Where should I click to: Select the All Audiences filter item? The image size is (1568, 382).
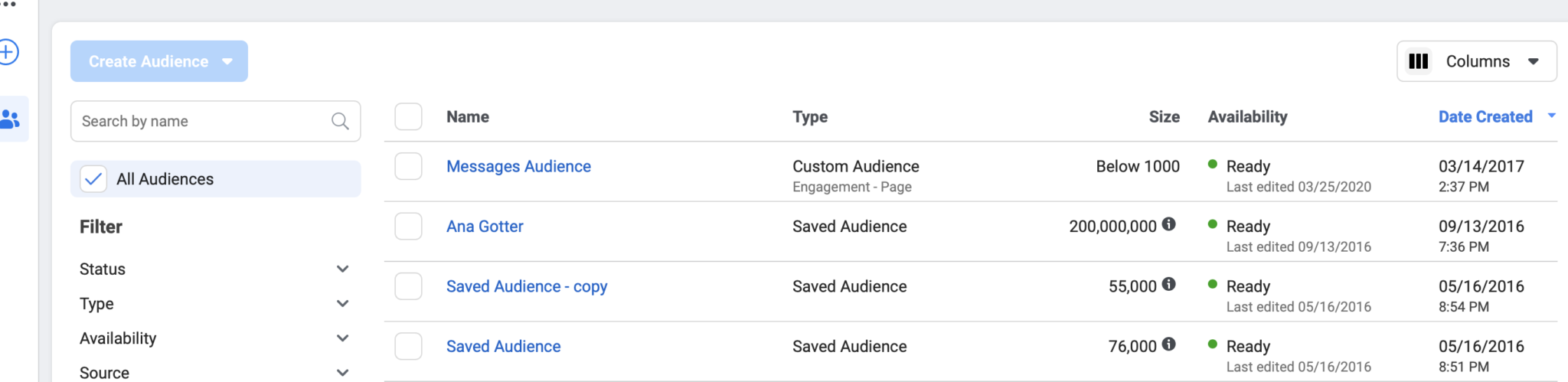(x=215, y=179)
